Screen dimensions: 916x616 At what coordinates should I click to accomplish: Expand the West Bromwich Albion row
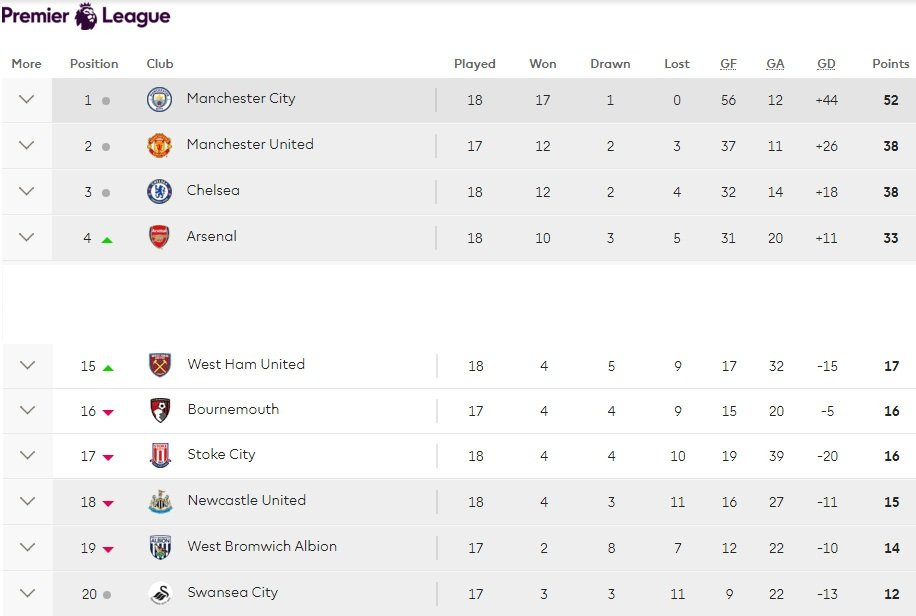point(27,547)
